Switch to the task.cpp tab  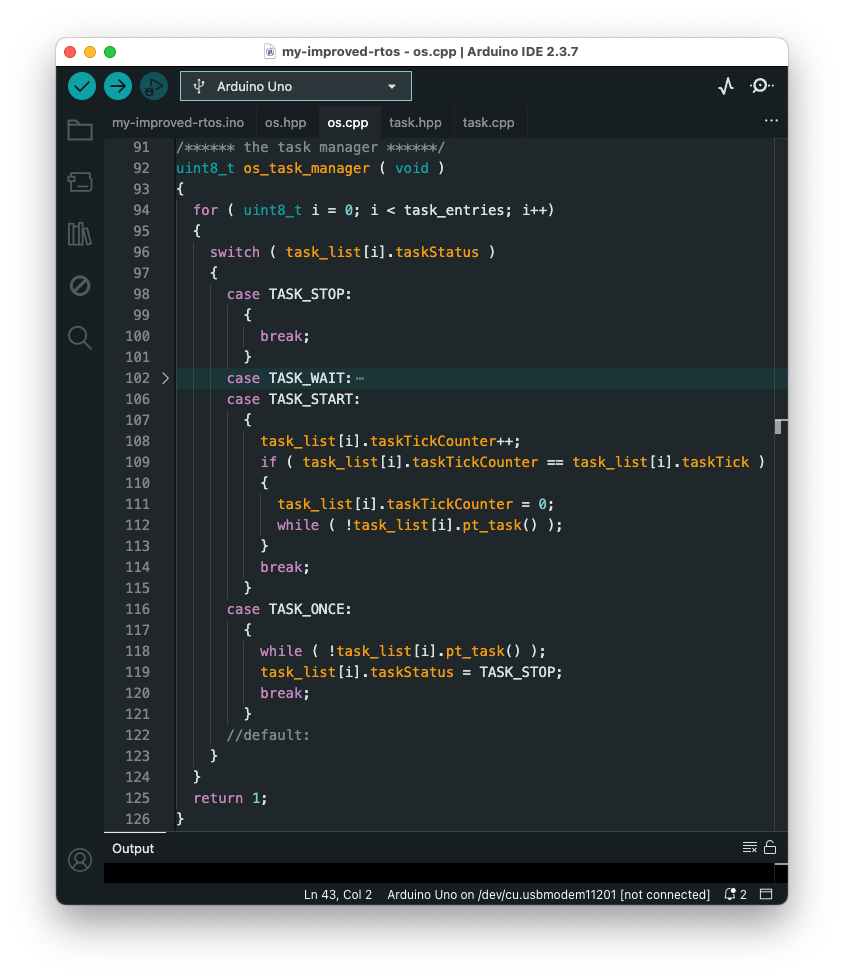pos(488,123)
